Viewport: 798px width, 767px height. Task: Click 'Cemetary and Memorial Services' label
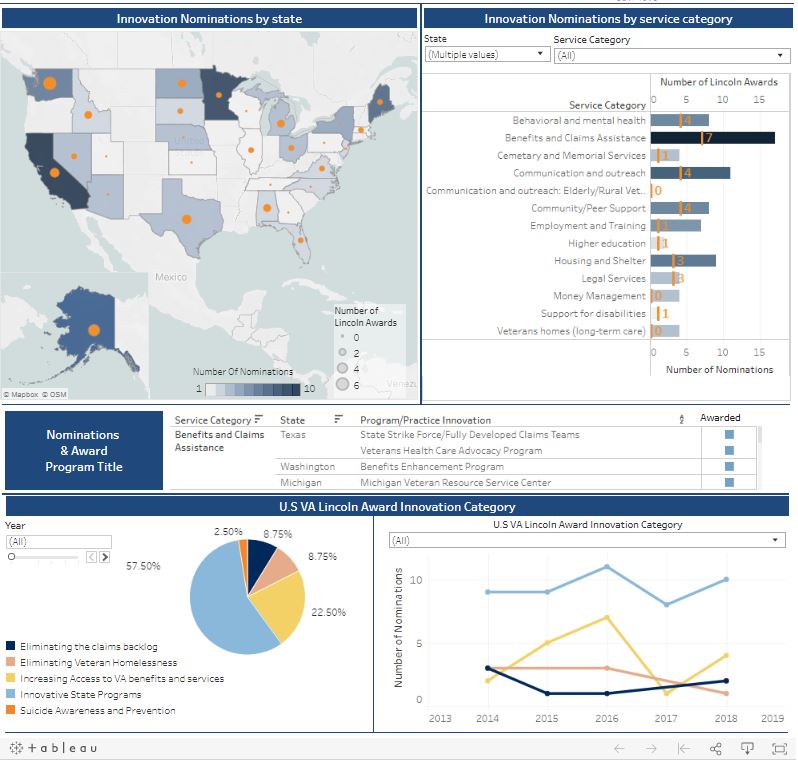[571, 155]
